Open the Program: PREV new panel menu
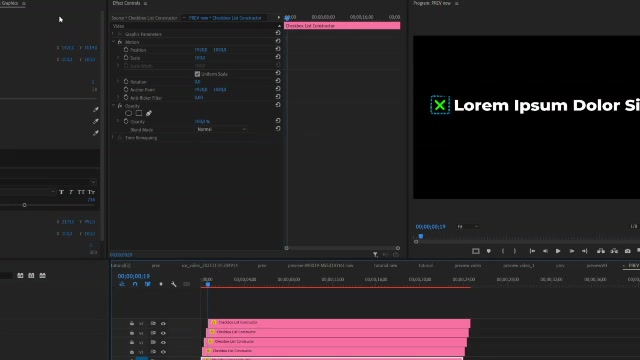This screenshot has width=640, height=360. 456,3
